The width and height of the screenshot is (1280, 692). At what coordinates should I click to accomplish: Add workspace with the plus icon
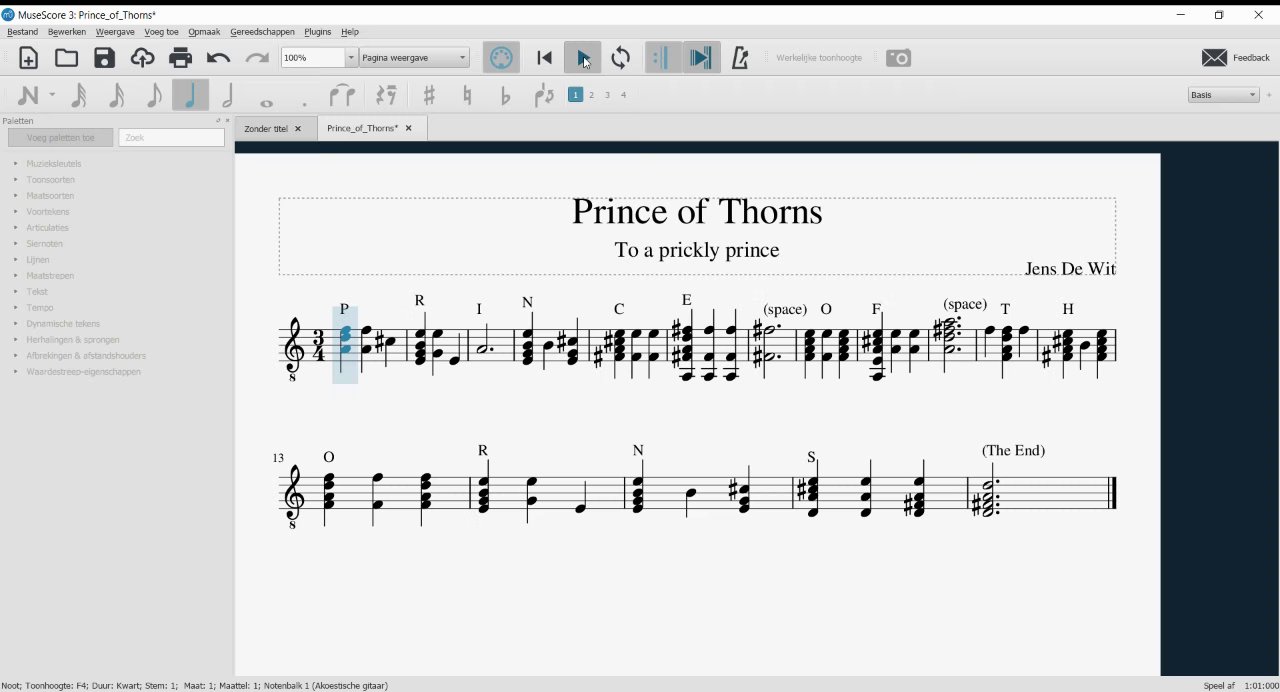click(1270, 95)
